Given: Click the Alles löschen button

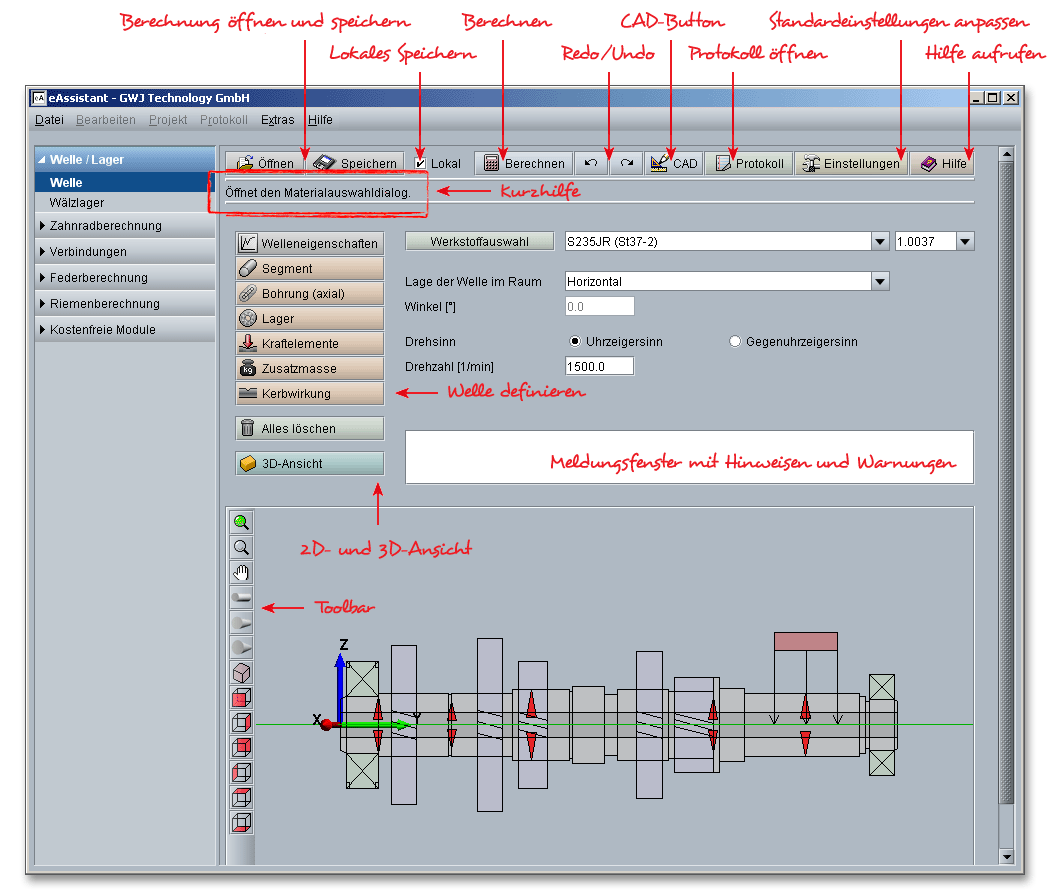Looking at the screenshot, I should point(310,428).
